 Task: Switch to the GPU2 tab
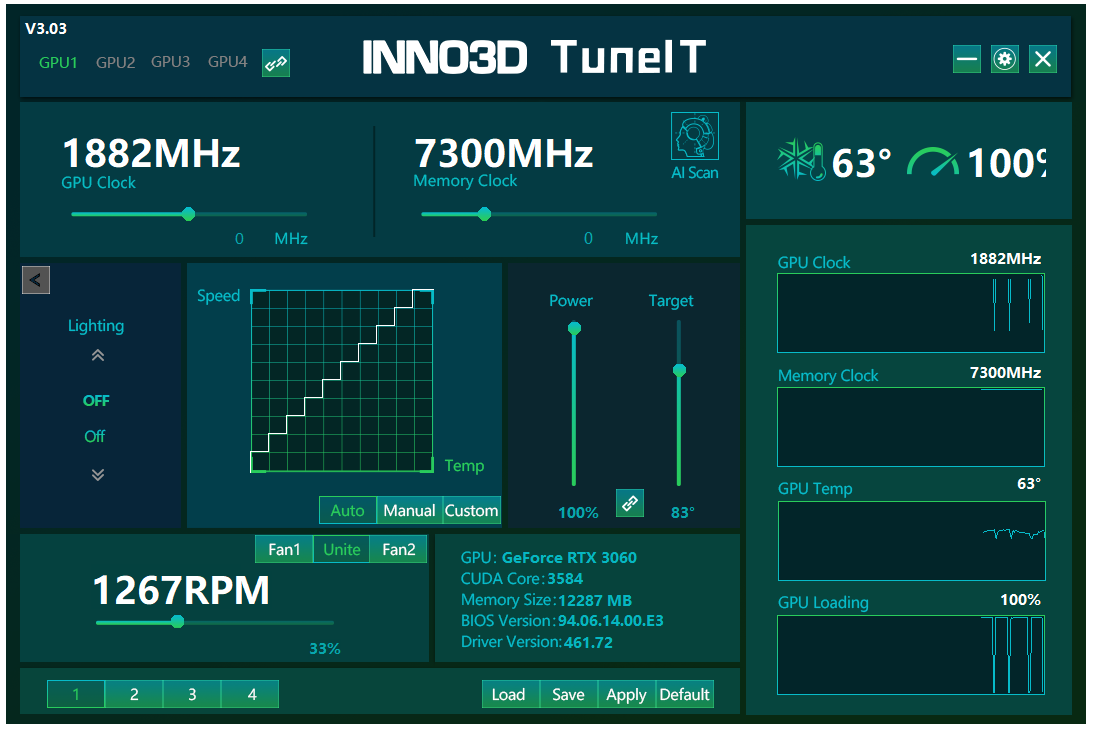tap(115, 63)
